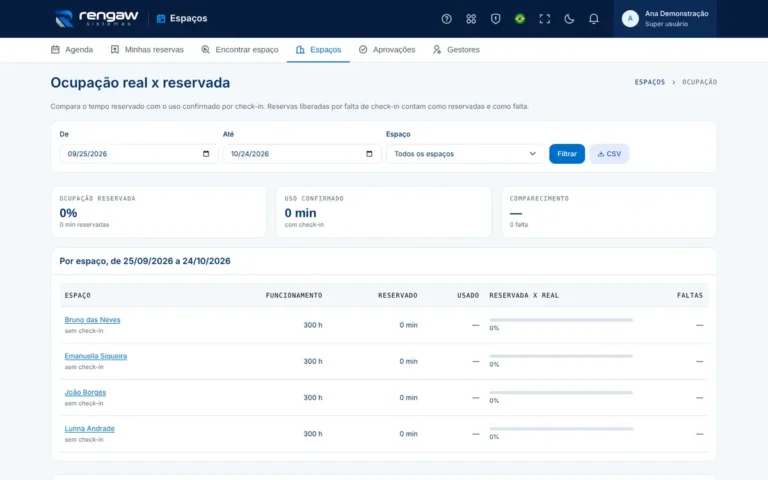Change language via Brazil flag icon
The width and height of the screenshot is (768, 480).
[520, 19]
